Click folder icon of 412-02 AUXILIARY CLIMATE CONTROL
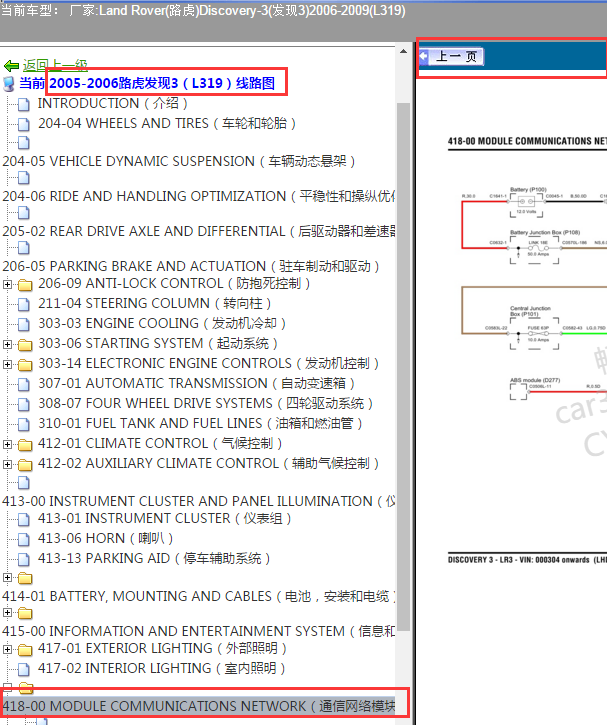607x725 pixels. 25,464
